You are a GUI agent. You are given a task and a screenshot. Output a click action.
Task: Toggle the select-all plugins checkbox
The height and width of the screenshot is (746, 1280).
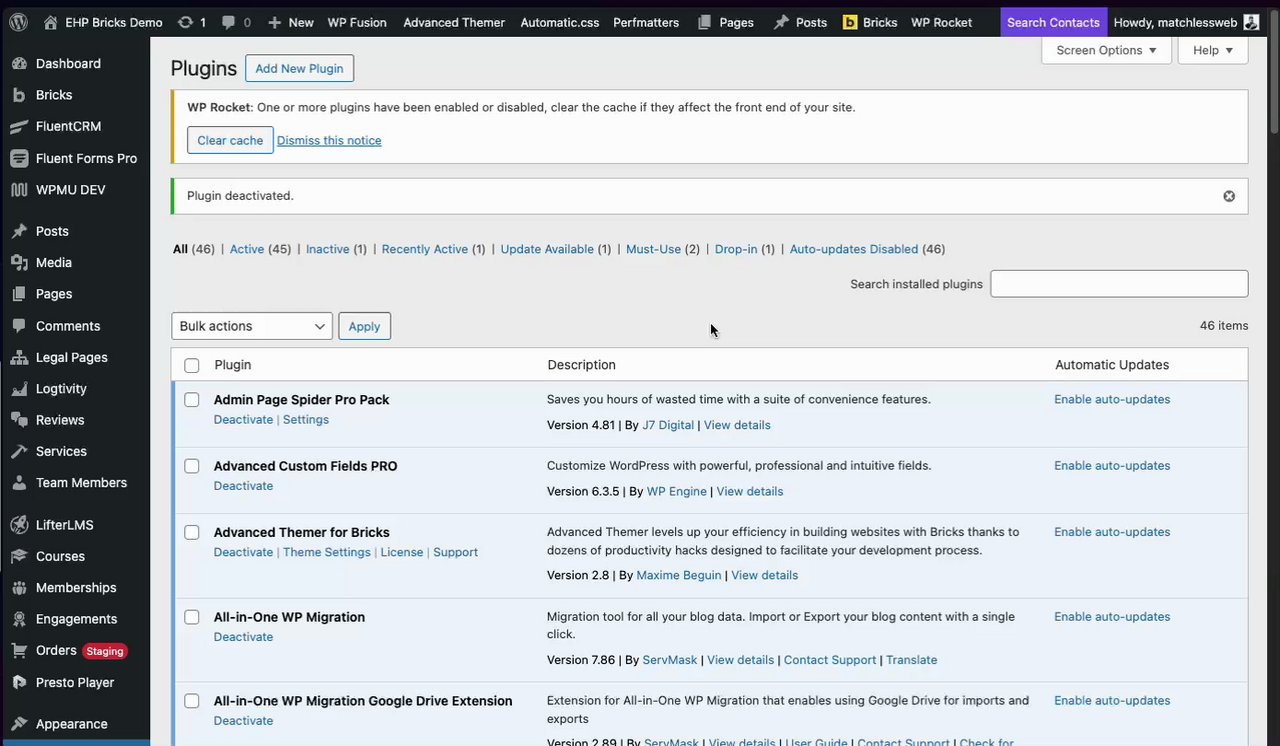(x=192, y=365)
